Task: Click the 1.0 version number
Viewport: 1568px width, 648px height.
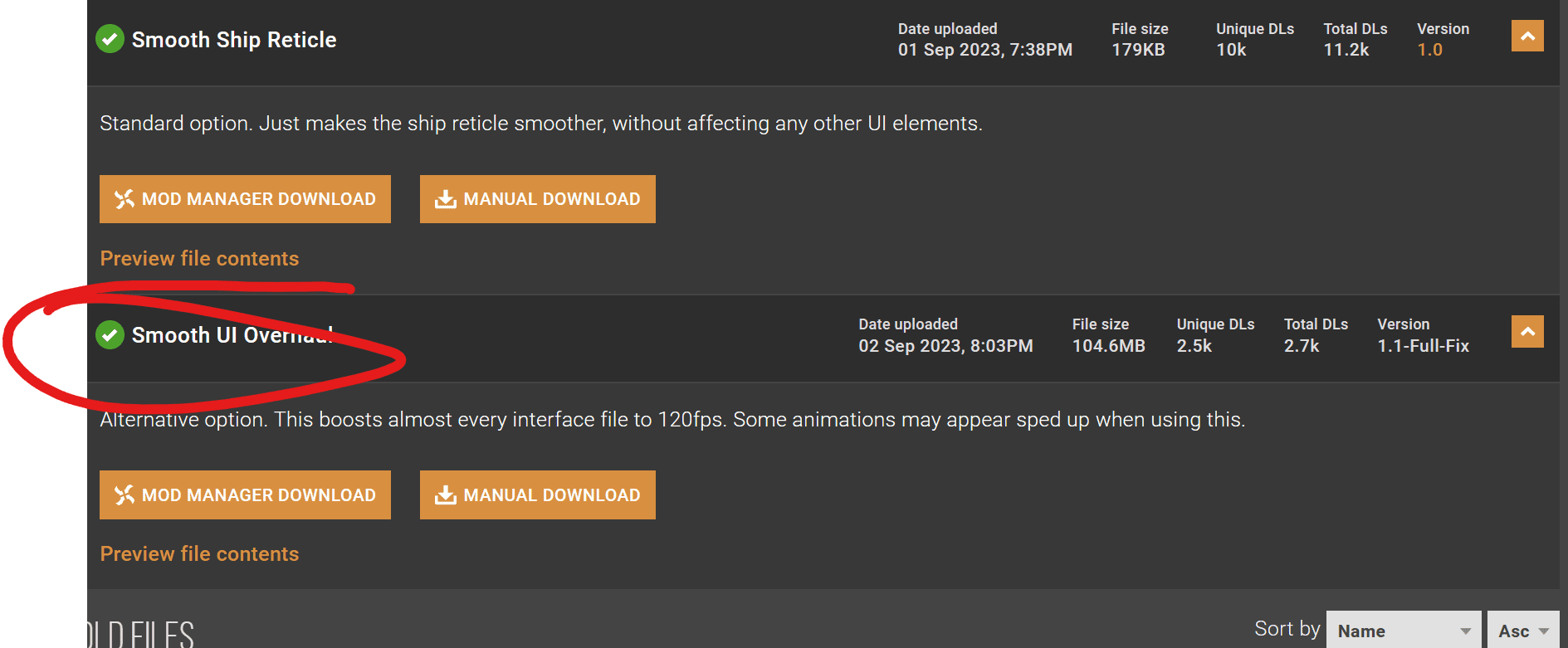Action: (x=1429, y=50)
